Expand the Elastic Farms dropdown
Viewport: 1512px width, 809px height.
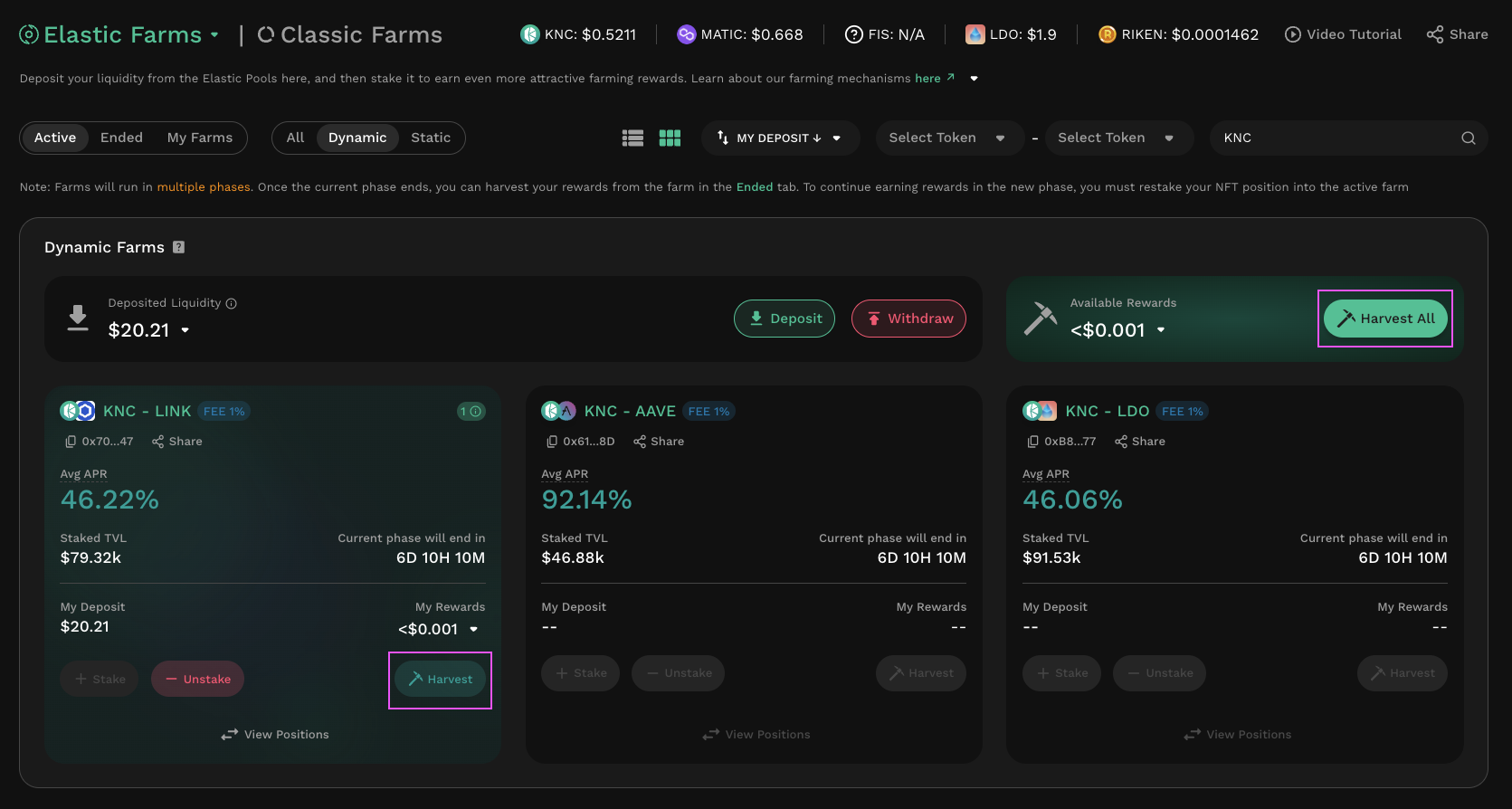pyautogui.click(x=214, y=34)
